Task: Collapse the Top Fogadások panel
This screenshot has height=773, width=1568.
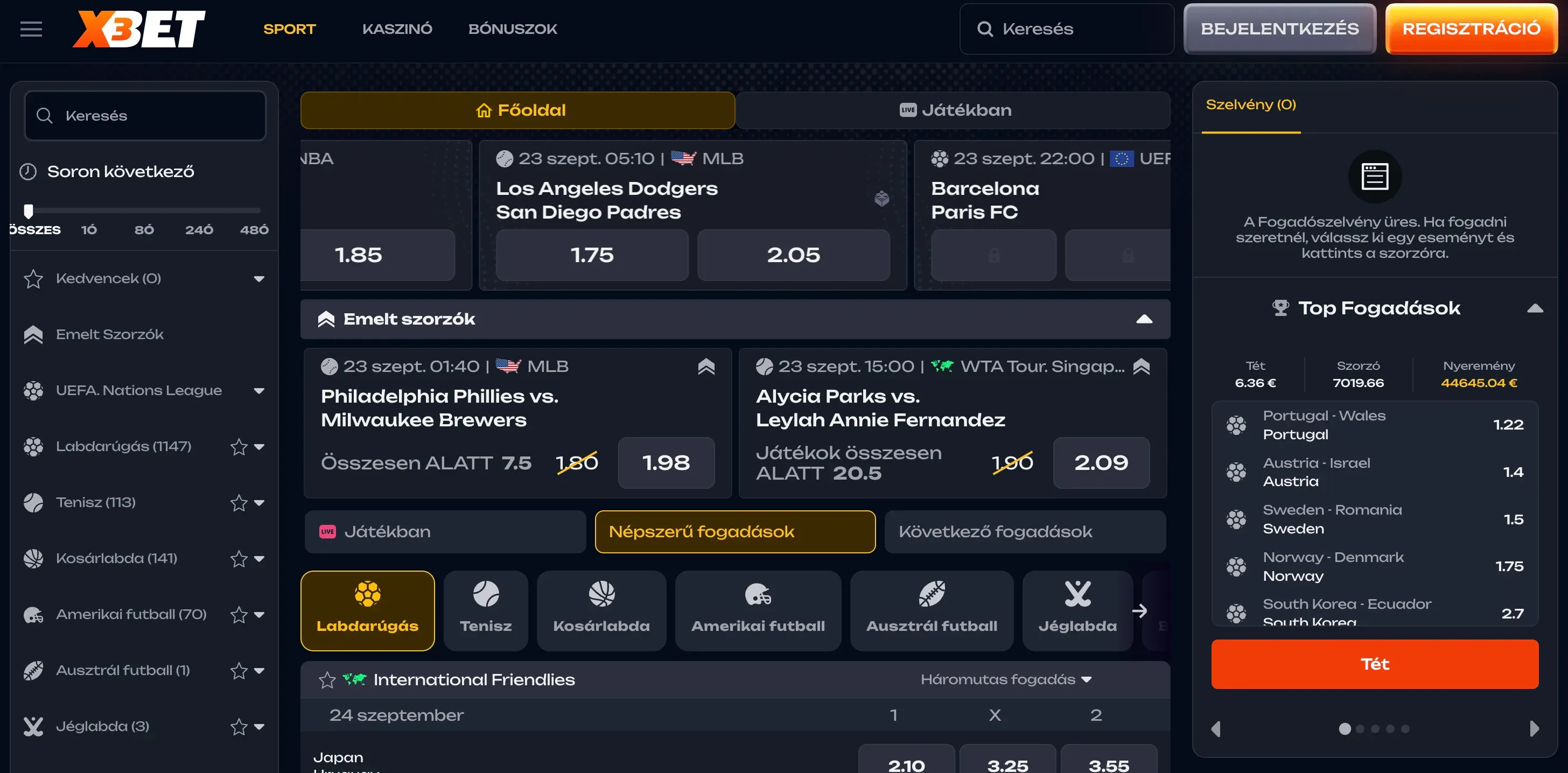Action: pos(1535,308)
